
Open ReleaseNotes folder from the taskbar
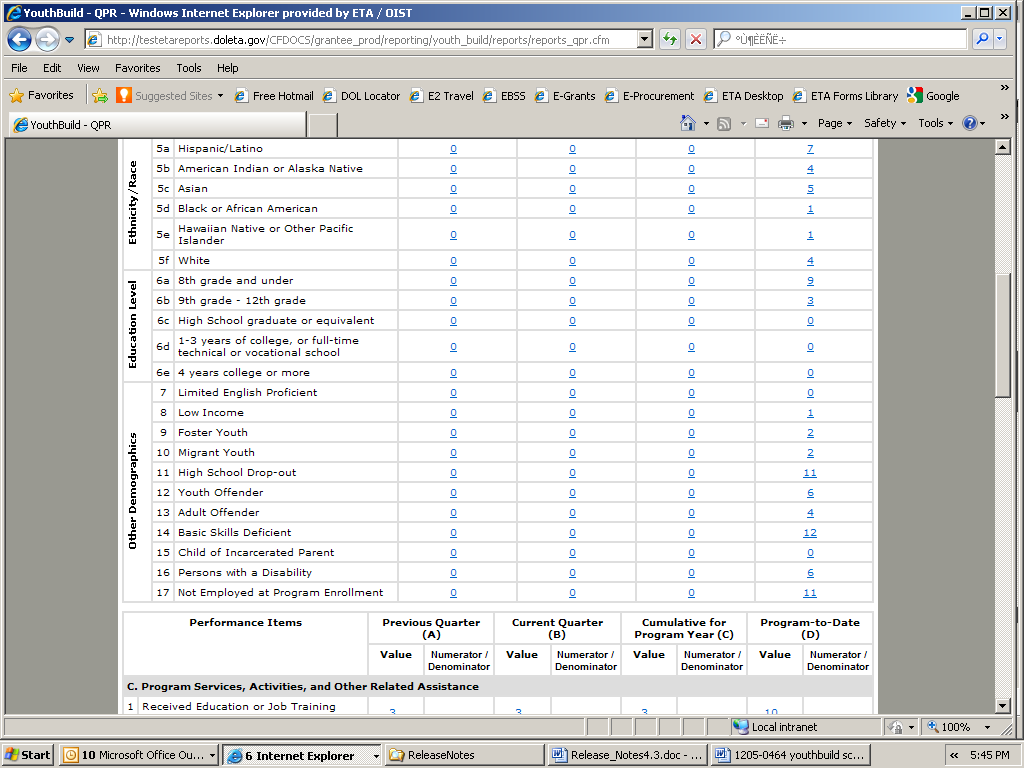[441, 755]
